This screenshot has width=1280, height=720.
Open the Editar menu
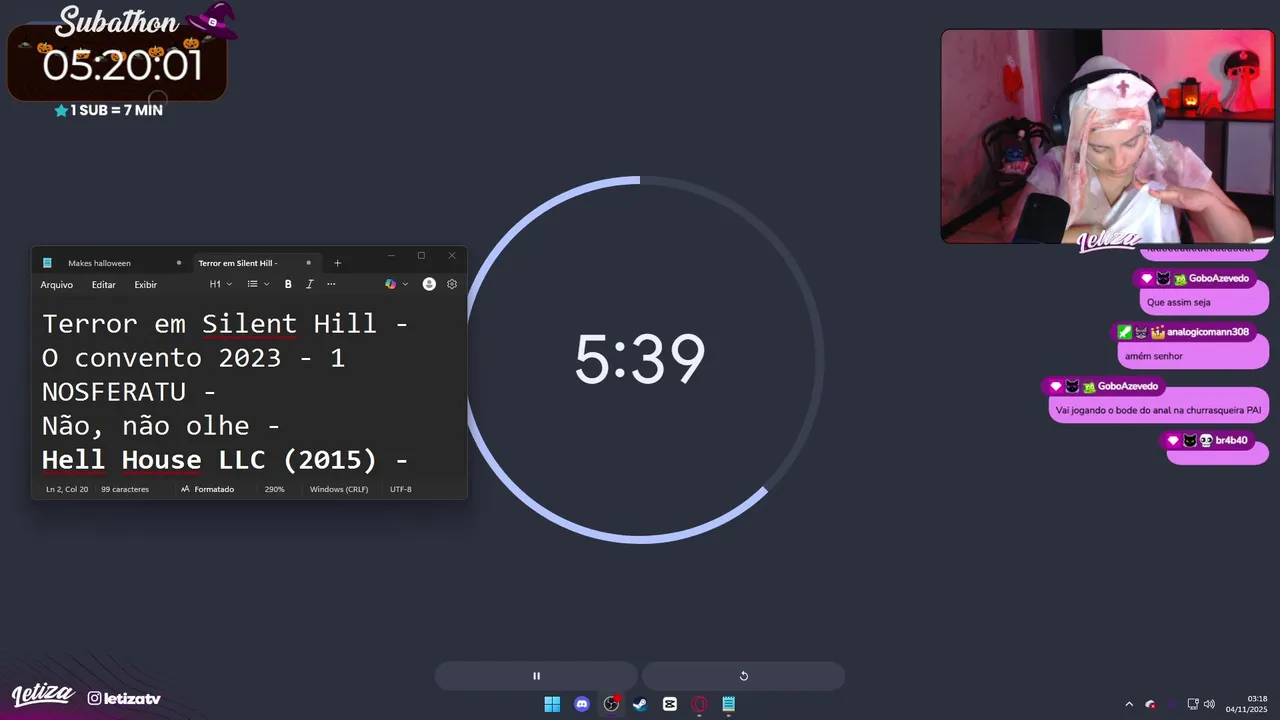(x=104, y=285)
